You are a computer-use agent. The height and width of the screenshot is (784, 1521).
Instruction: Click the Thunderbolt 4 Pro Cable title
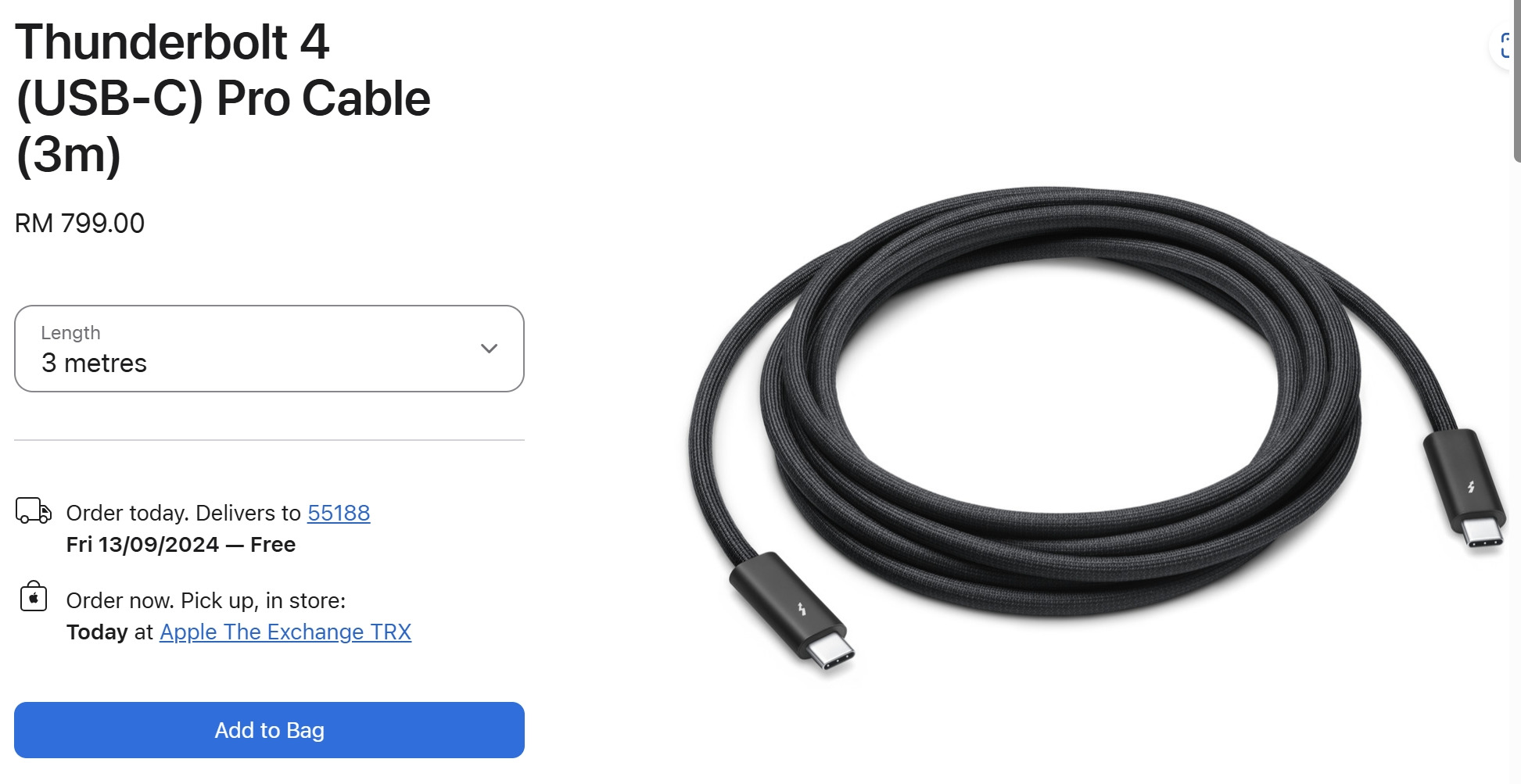tap(223, 98)
